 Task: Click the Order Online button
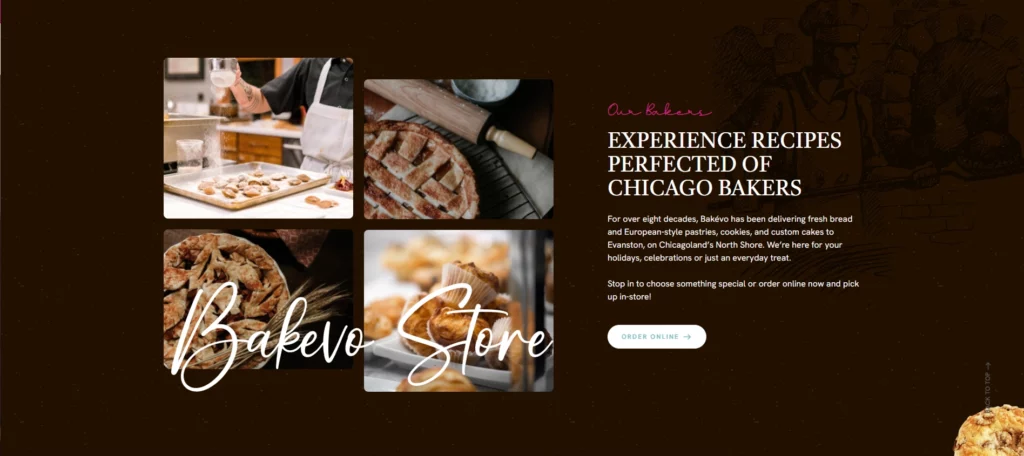point(656,336)
